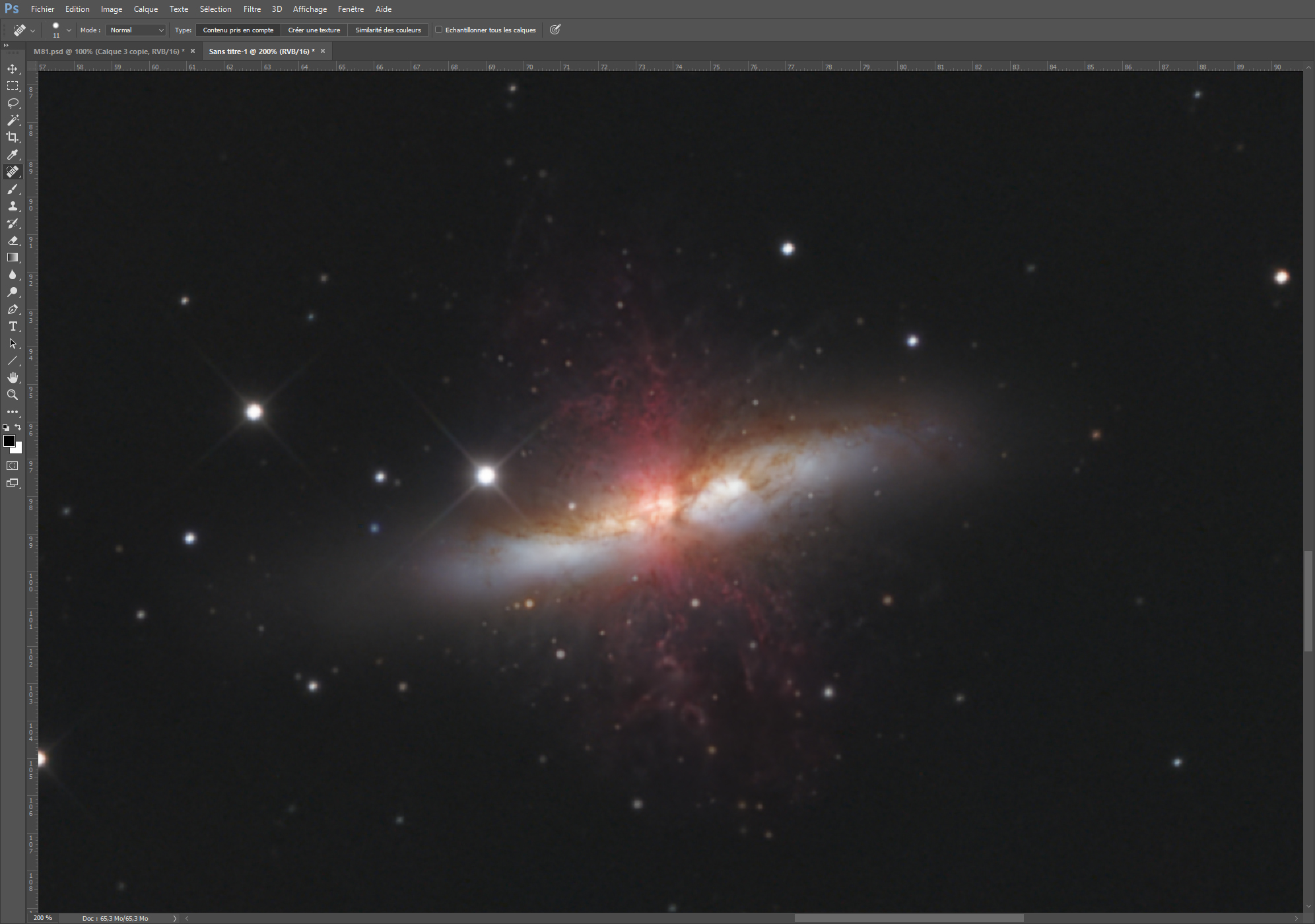This screenshot has width=1315, height=924.
Task: Select the Rectangular Marquee tool
Action: 13,86
